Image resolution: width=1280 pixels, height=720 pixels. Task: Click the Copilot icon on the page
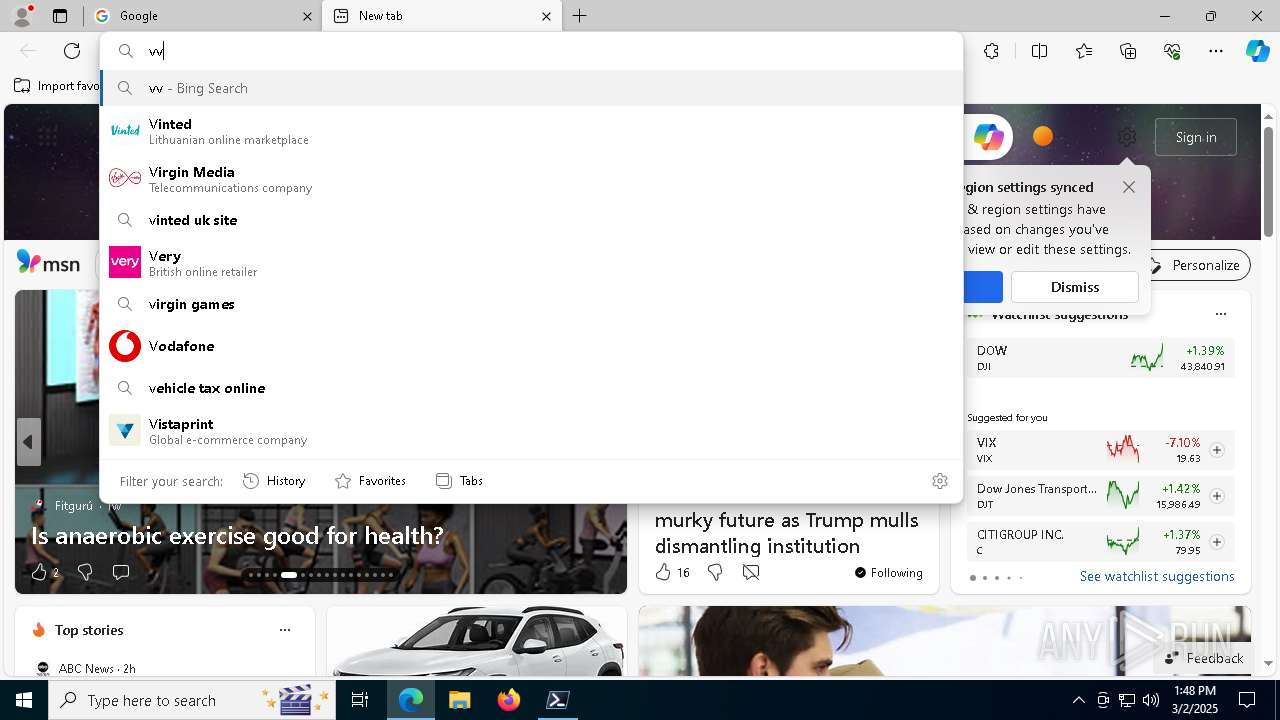pos(988,137)
